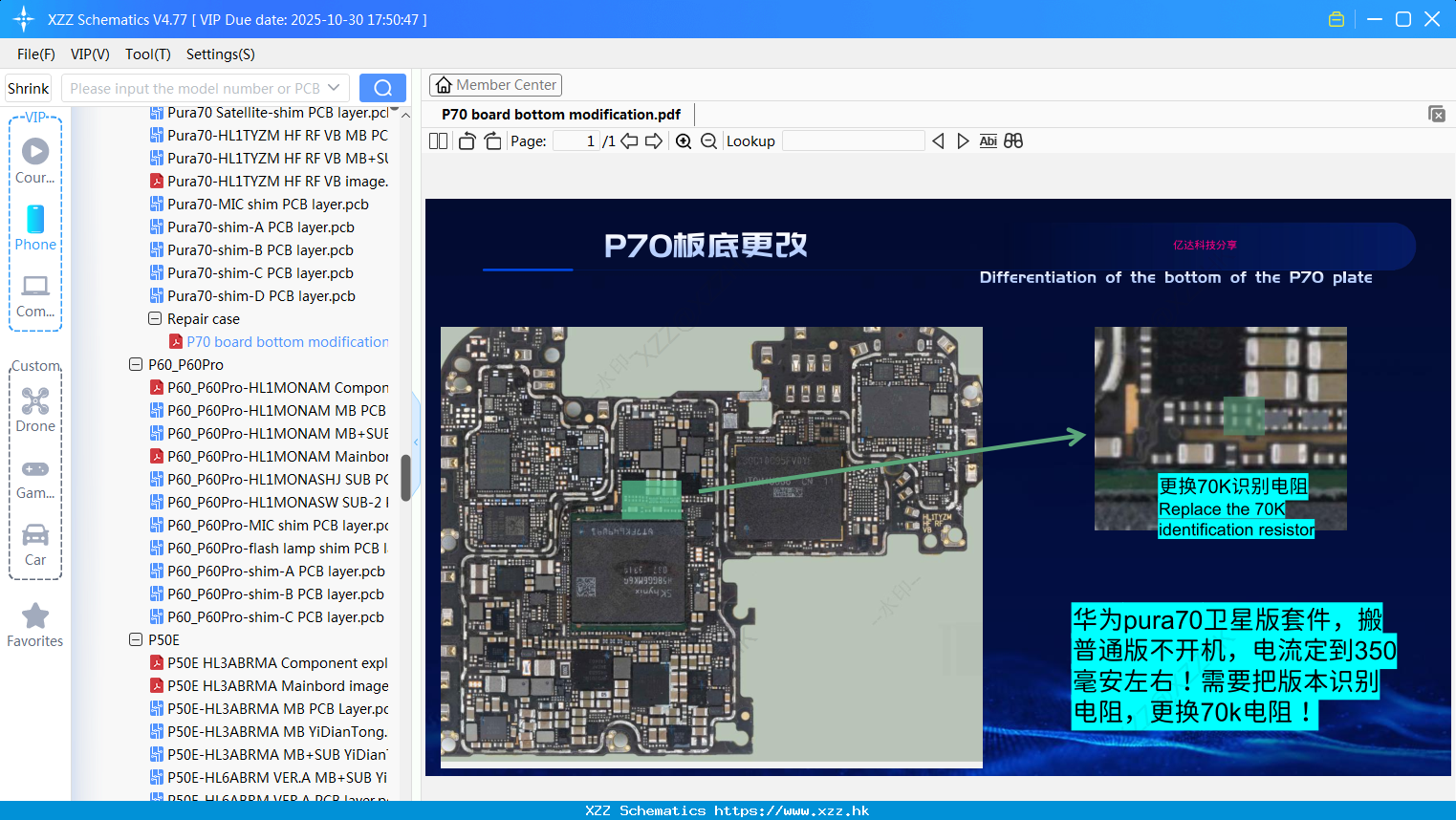Open the VIP(V) menu

[90, 54]
